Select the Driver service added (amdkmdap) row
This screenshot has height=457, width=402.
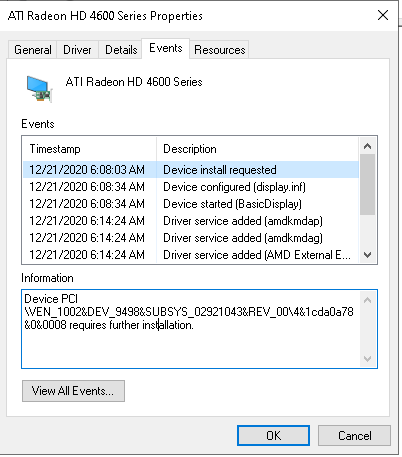(191, 221)
